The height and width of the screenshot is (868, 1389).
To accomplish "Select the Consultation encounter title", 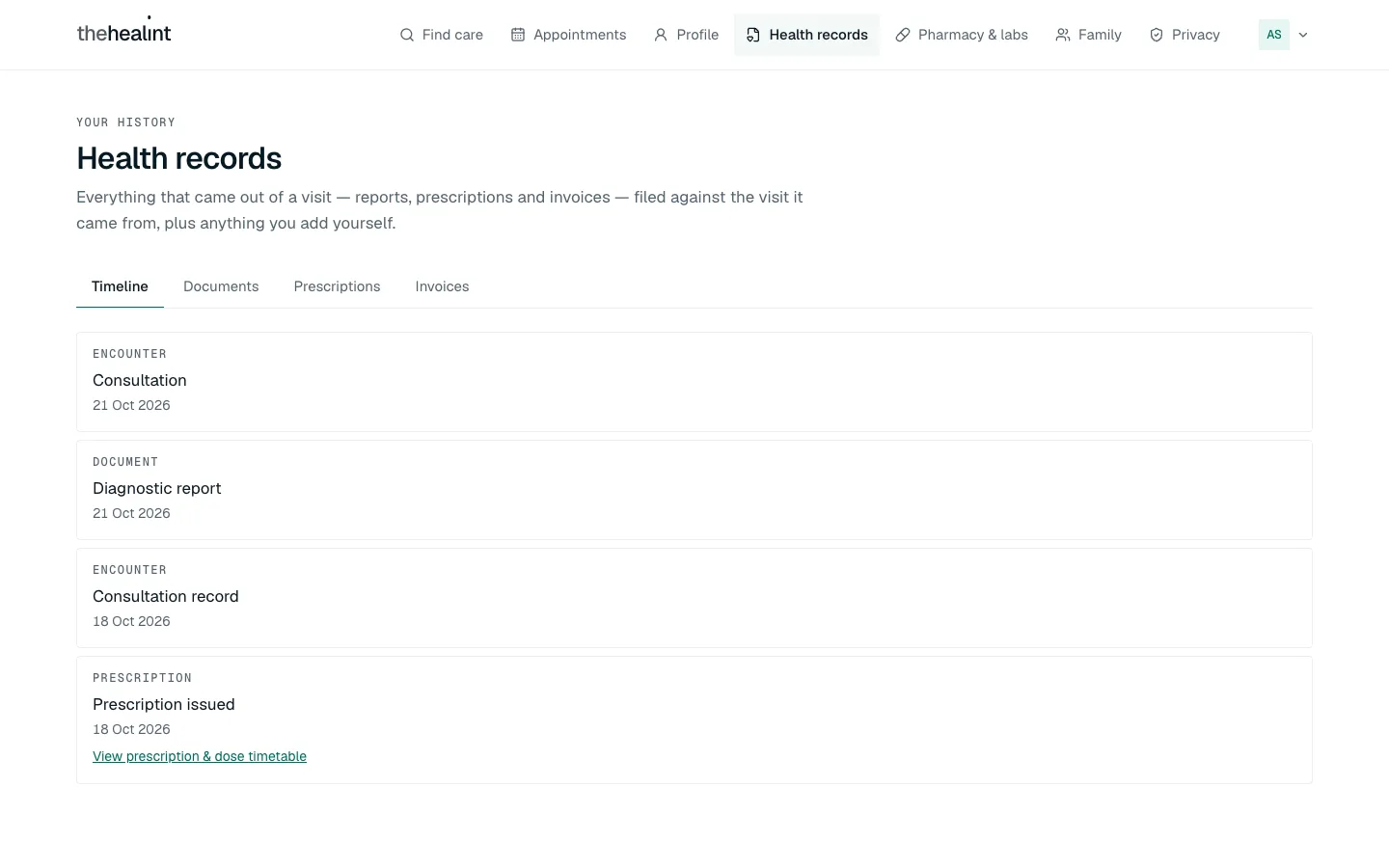I will [140, 380].
